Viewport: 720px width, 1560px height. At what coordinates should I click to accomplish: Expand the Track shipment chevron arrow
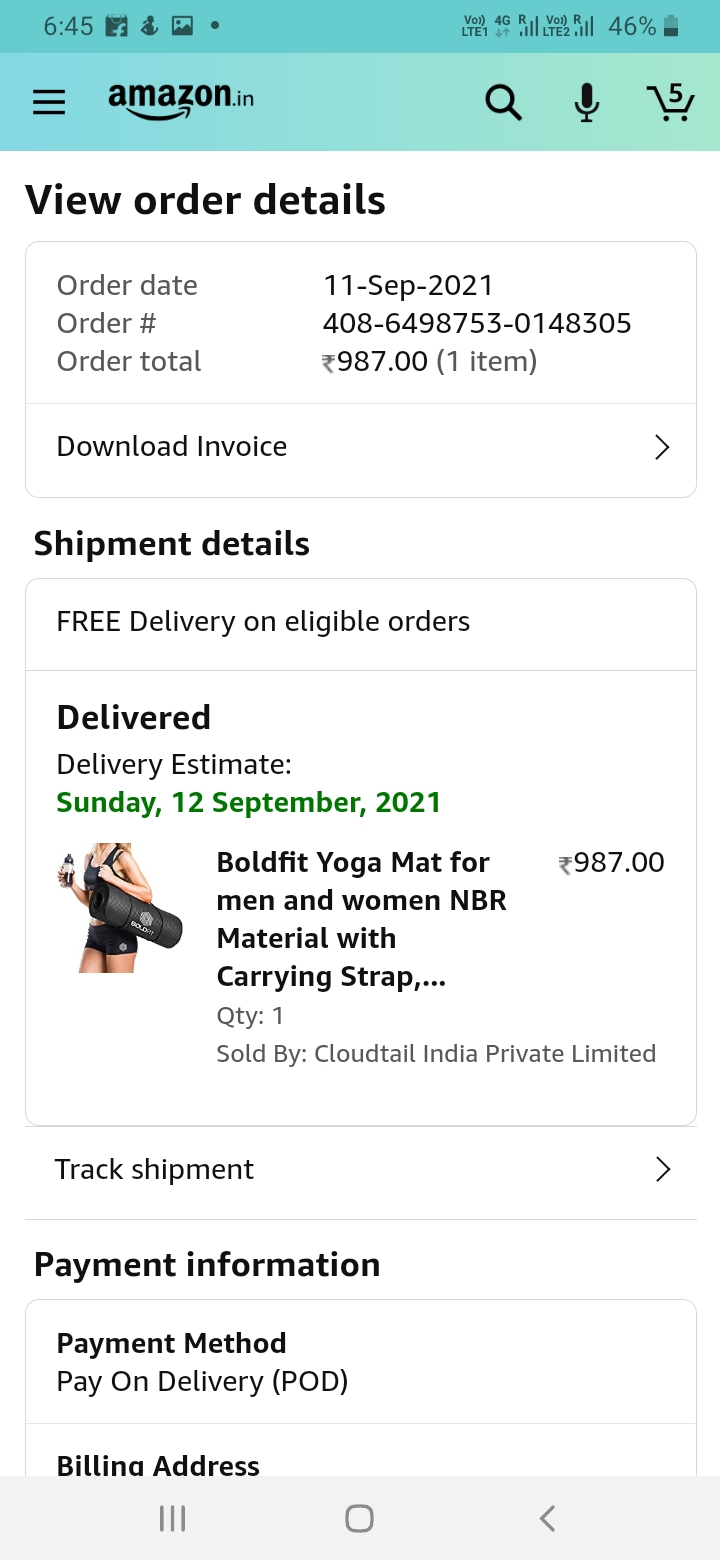click(662, 1169)
